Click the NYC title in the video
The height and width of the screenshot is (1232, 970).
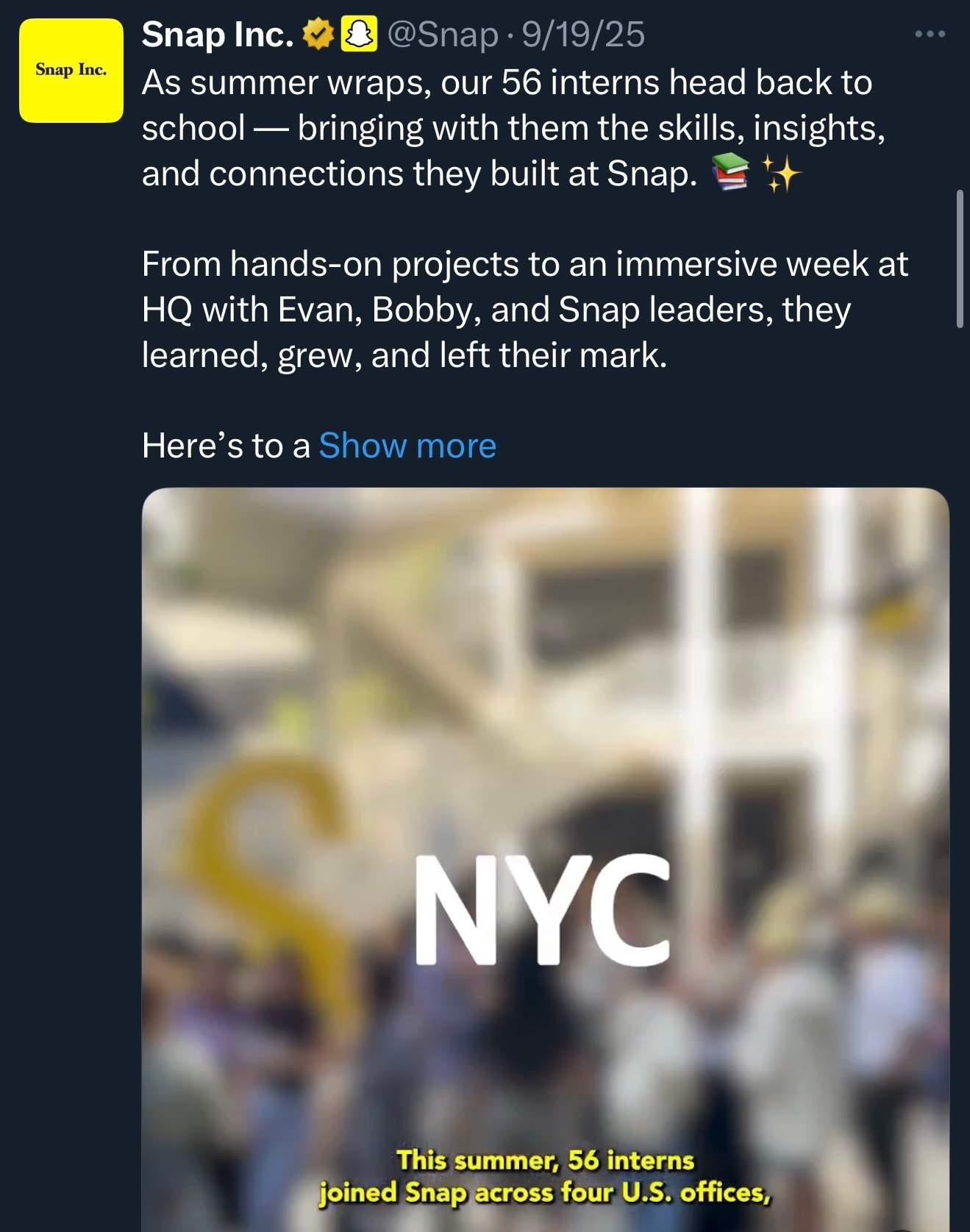point(542,910)
